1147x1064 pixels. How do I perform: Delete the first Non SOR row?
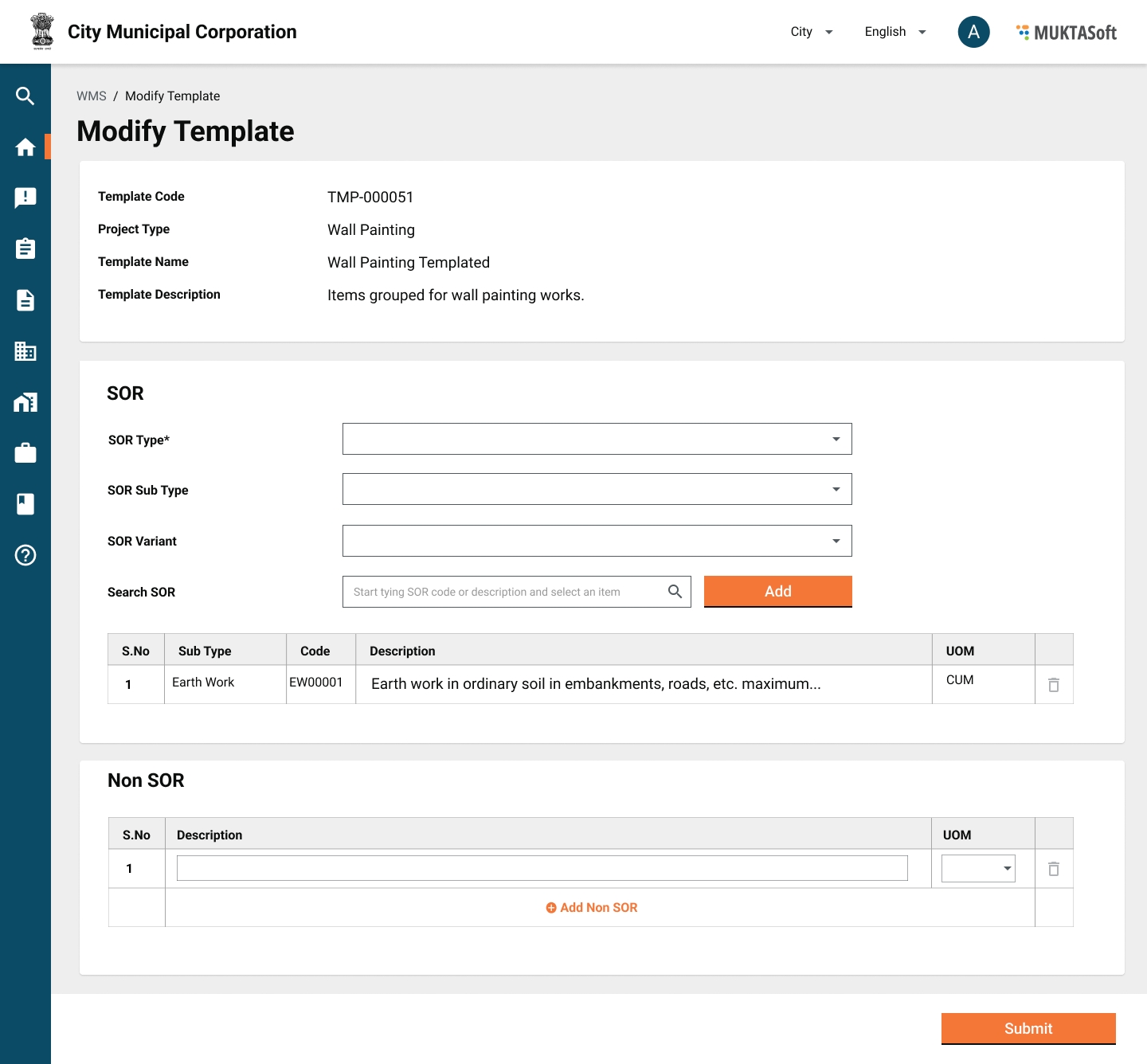click(1053, 869)
